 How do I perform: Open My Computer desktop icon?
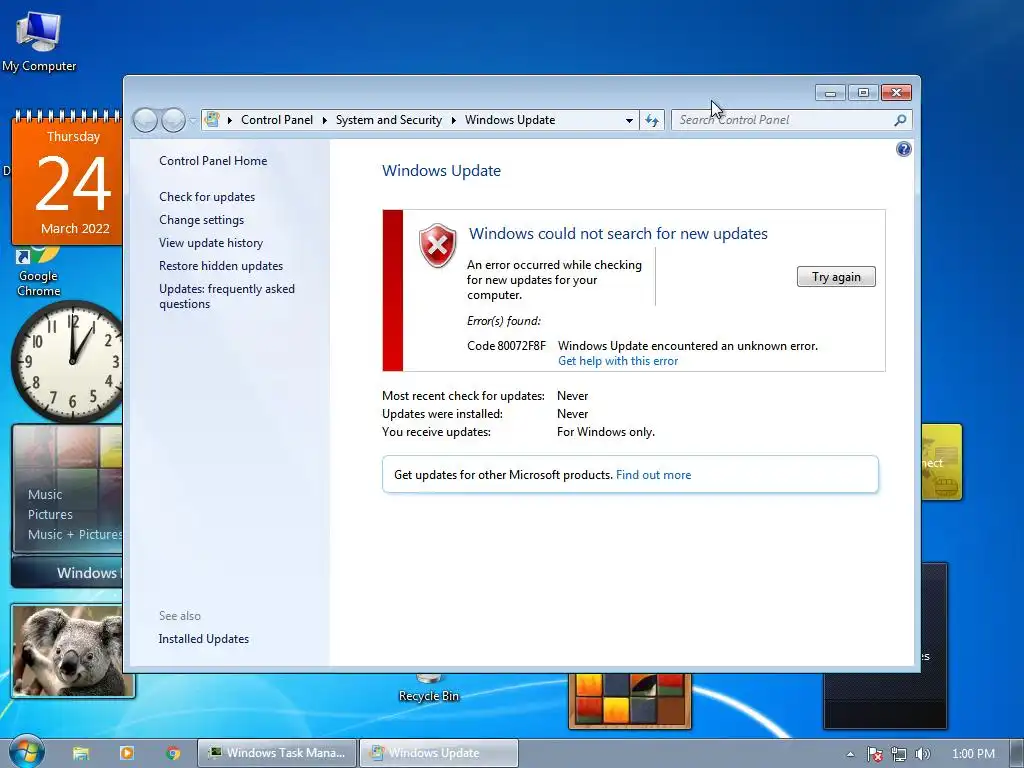(x=39, y=40)
